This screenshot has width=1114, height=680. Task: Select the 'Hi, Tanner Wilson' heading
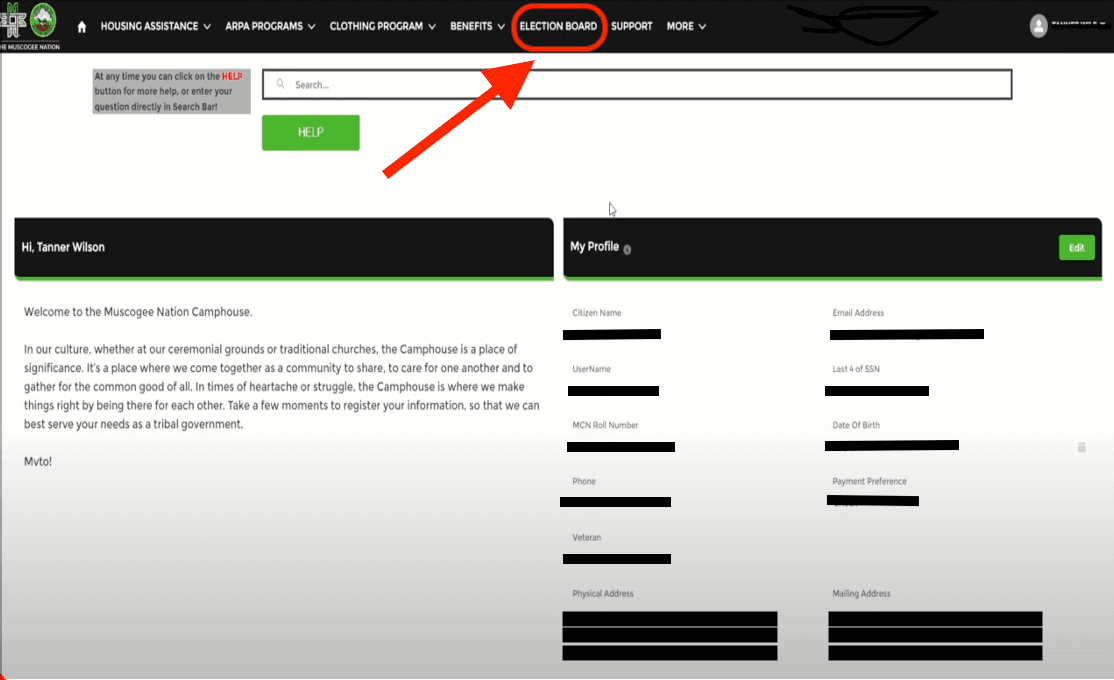pos(63,247)
